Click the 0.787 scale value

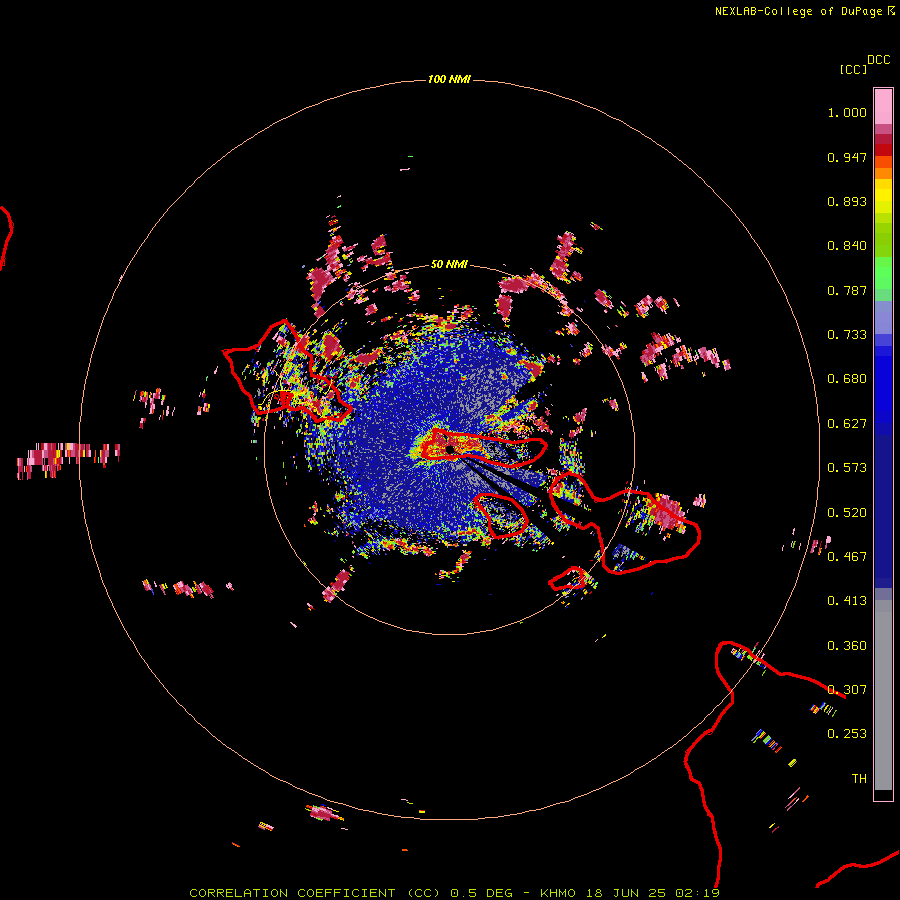click(847, 290)
